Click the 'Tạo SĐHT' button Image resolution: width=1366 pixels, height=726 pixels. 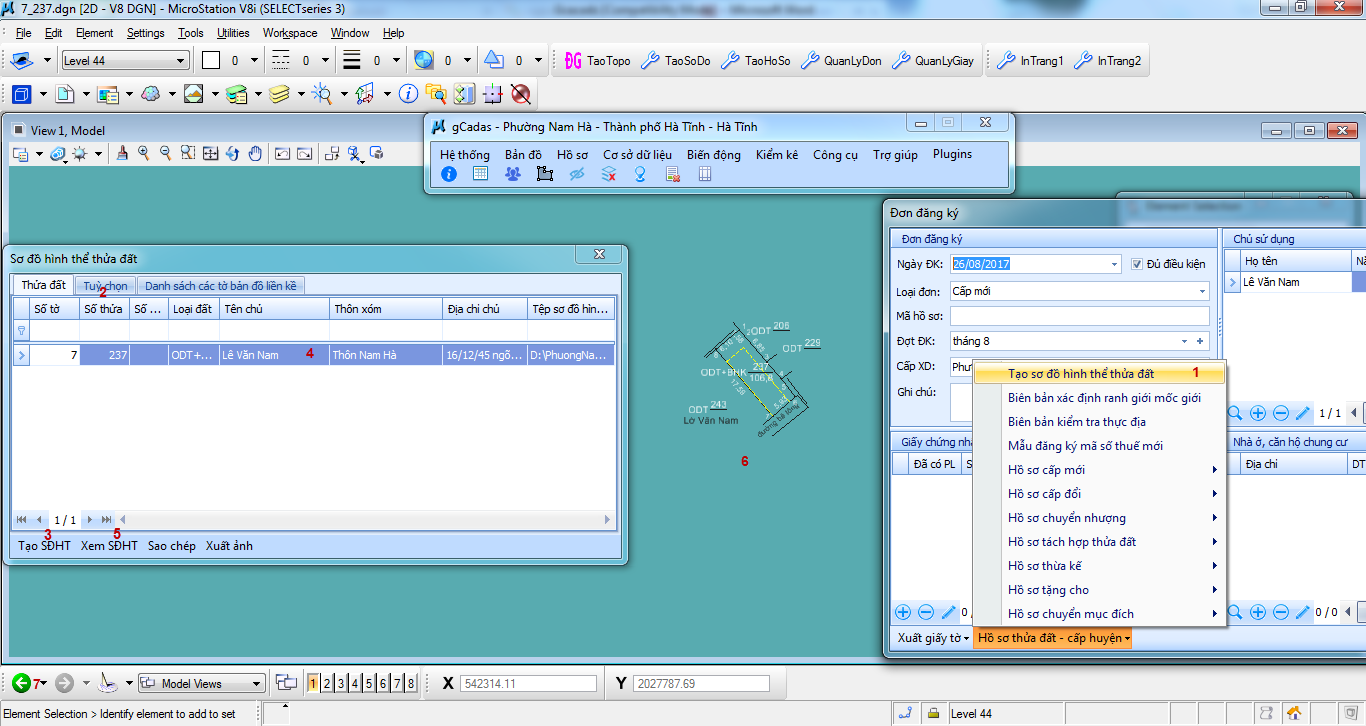click(x=44, y=546)
